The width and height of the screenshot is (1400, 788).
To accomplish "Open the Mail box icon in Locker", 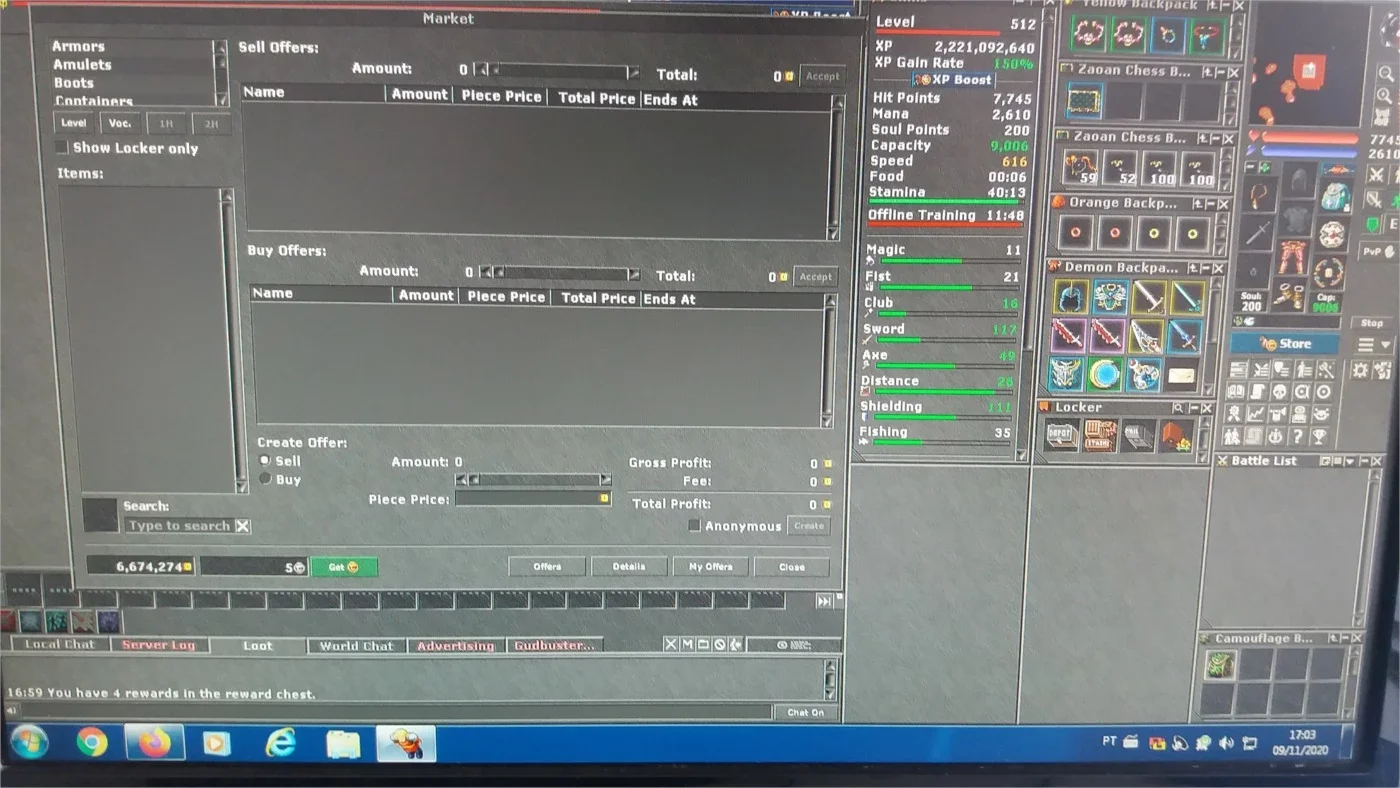I will [x=1138, y=436].
